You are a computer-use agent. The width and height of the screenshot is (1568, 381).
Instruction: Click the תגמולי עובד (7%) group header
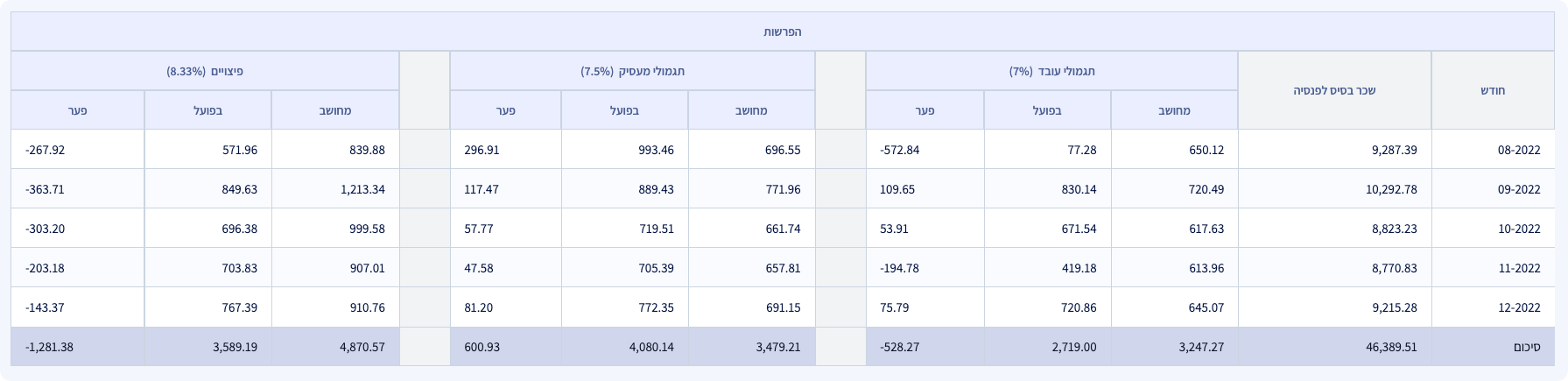pyautogui.click(x=1051, y=71)
